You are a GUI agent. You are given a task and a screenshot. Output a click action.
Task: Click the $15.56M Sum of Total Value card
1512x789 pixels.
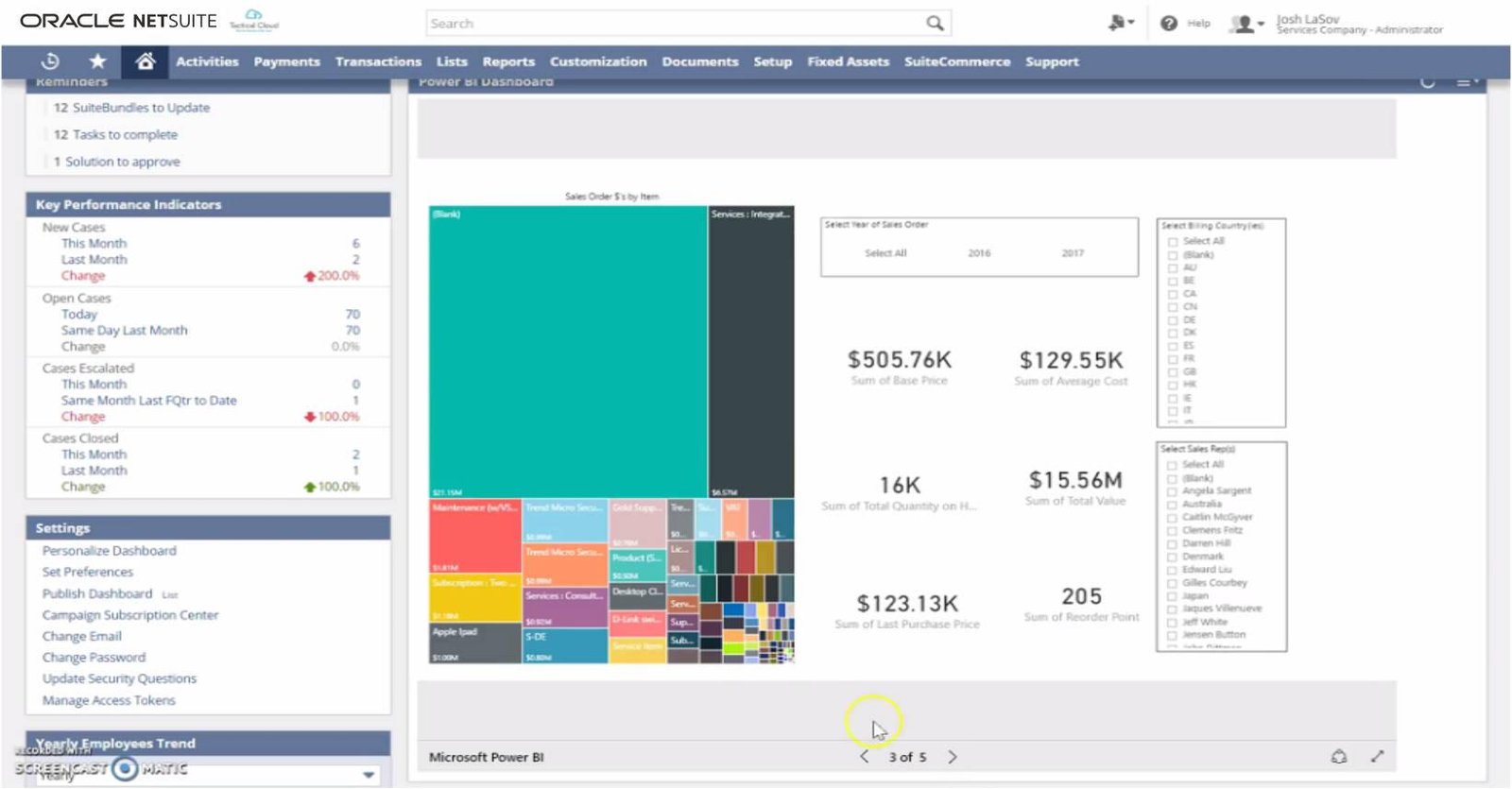(1075, 488)
